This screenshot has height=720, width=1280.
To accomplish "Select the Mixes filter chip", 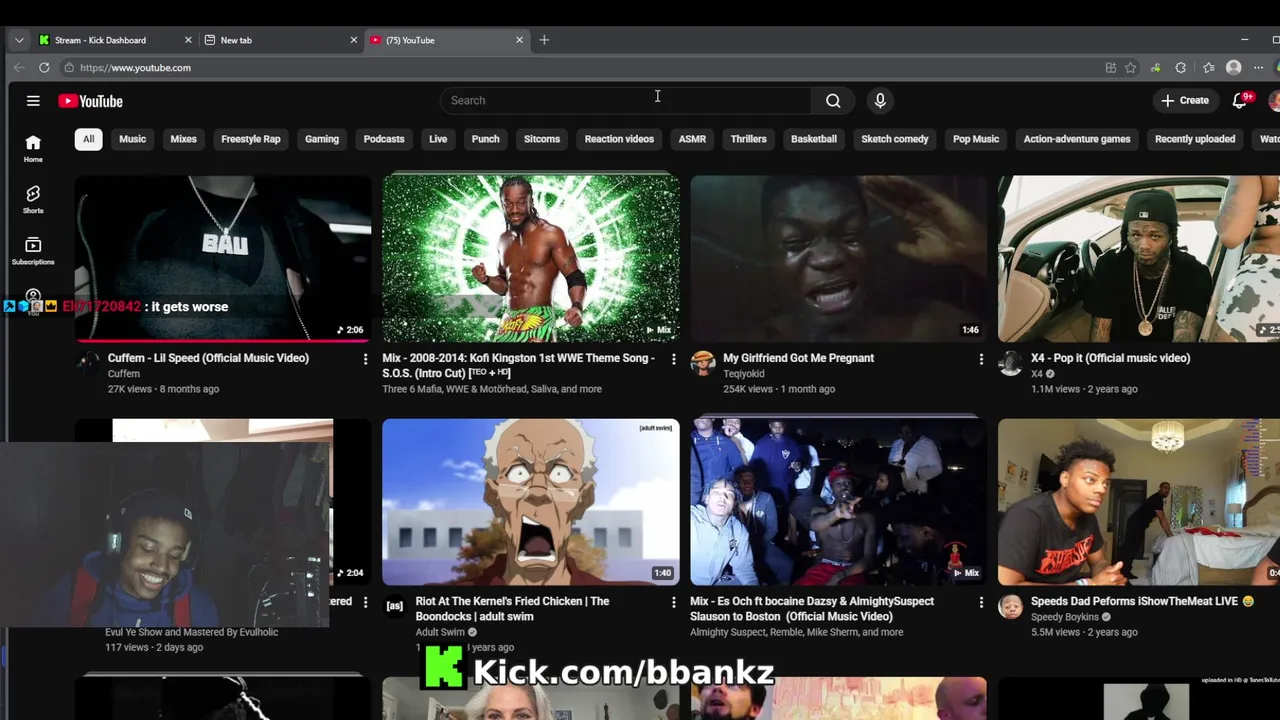I will 183,139.
